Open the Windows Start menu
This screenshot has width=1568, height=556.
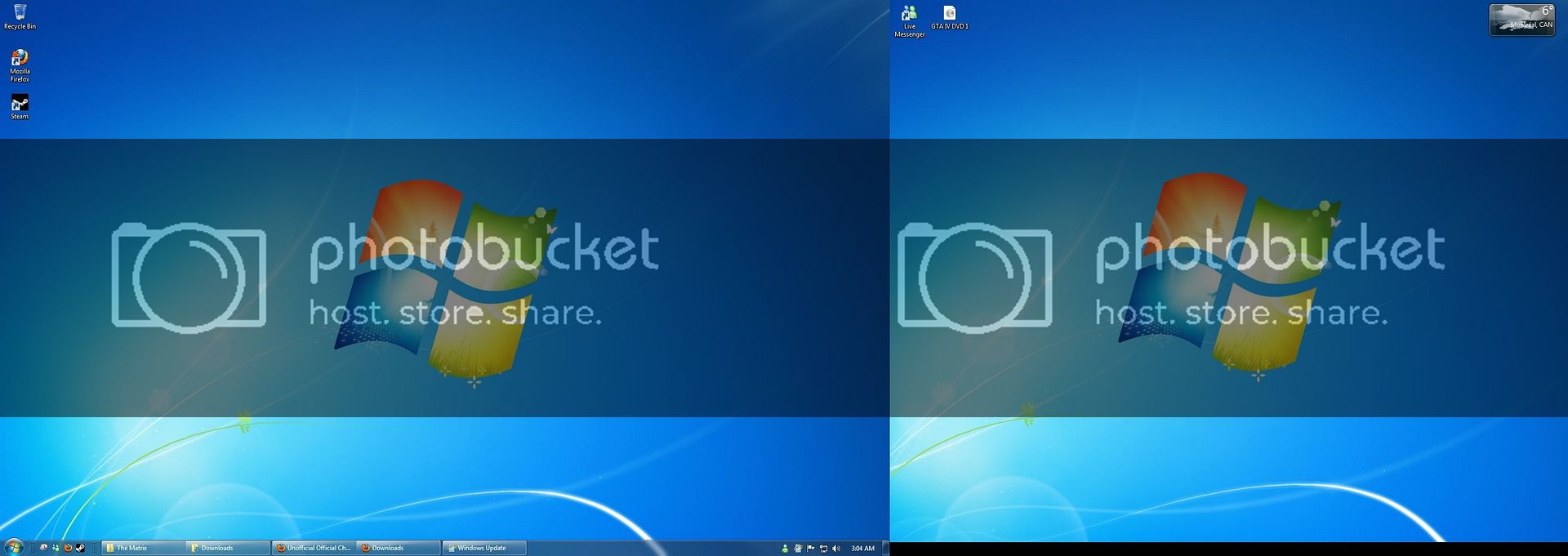click(x=13, y=548)
